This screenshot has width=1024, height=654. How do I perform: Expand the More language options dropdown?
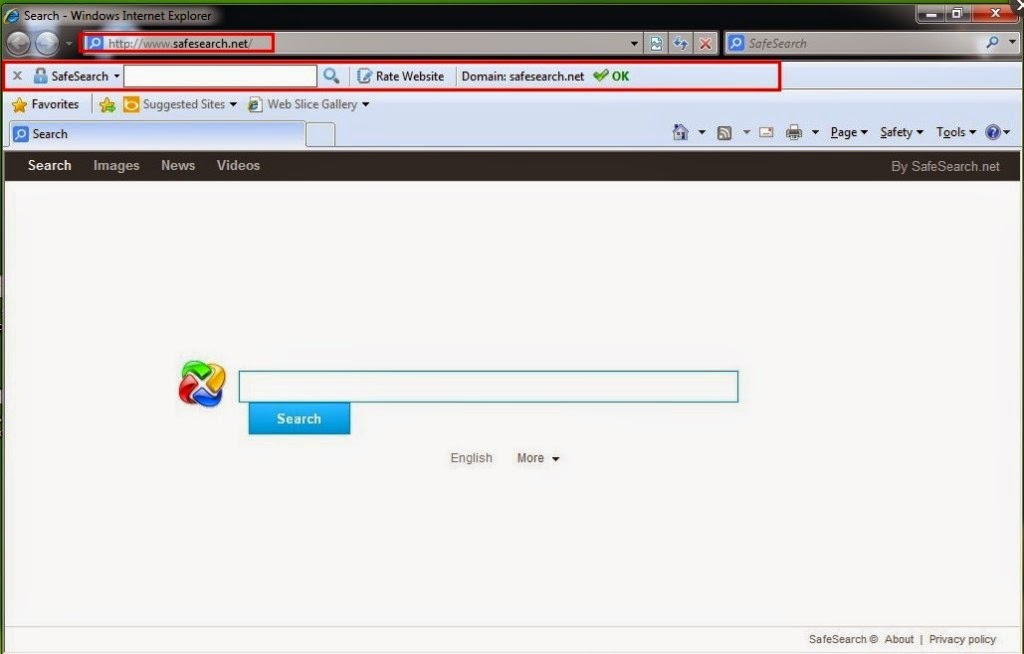537,458
